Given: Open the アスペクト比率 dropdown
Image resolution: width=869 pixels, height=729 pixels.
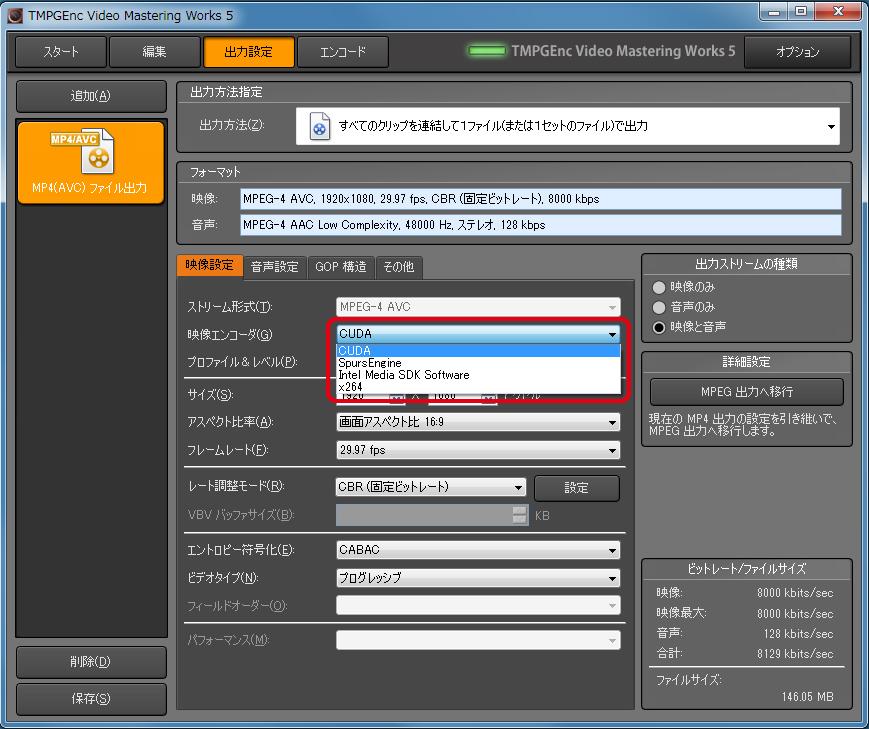Looking at the screenshot, I should [478, 422].
